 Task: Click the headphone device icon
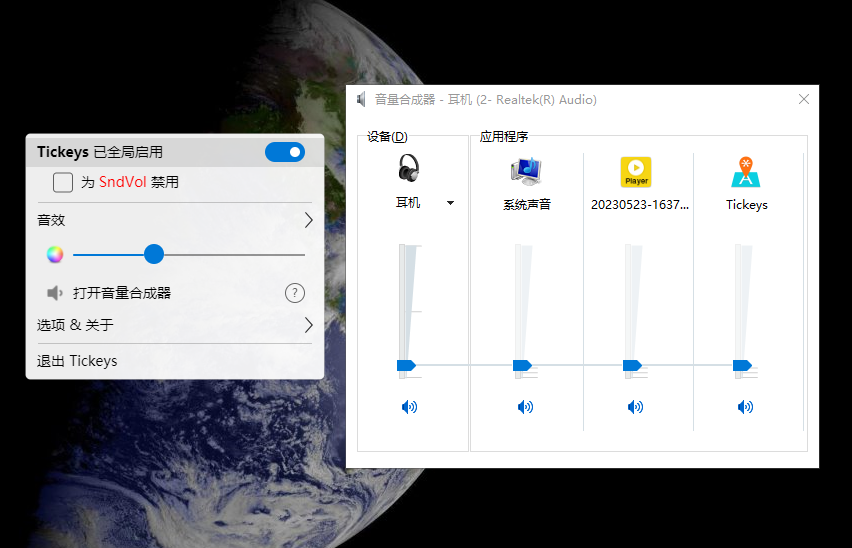(409, 168)
